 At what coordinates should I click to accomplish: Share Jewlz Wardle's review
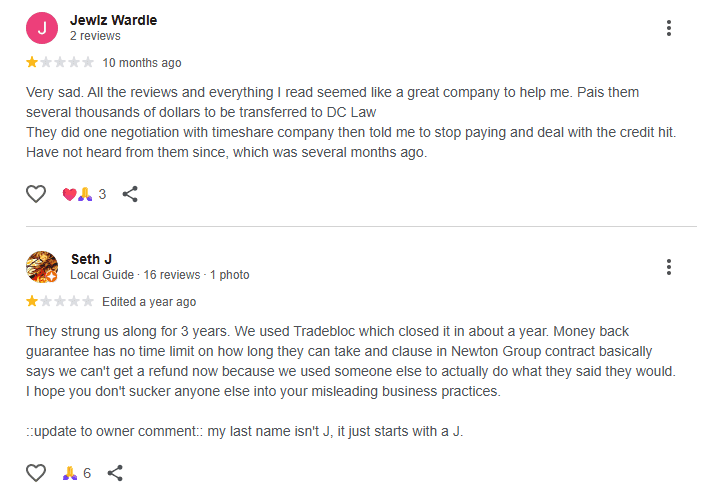130,194
